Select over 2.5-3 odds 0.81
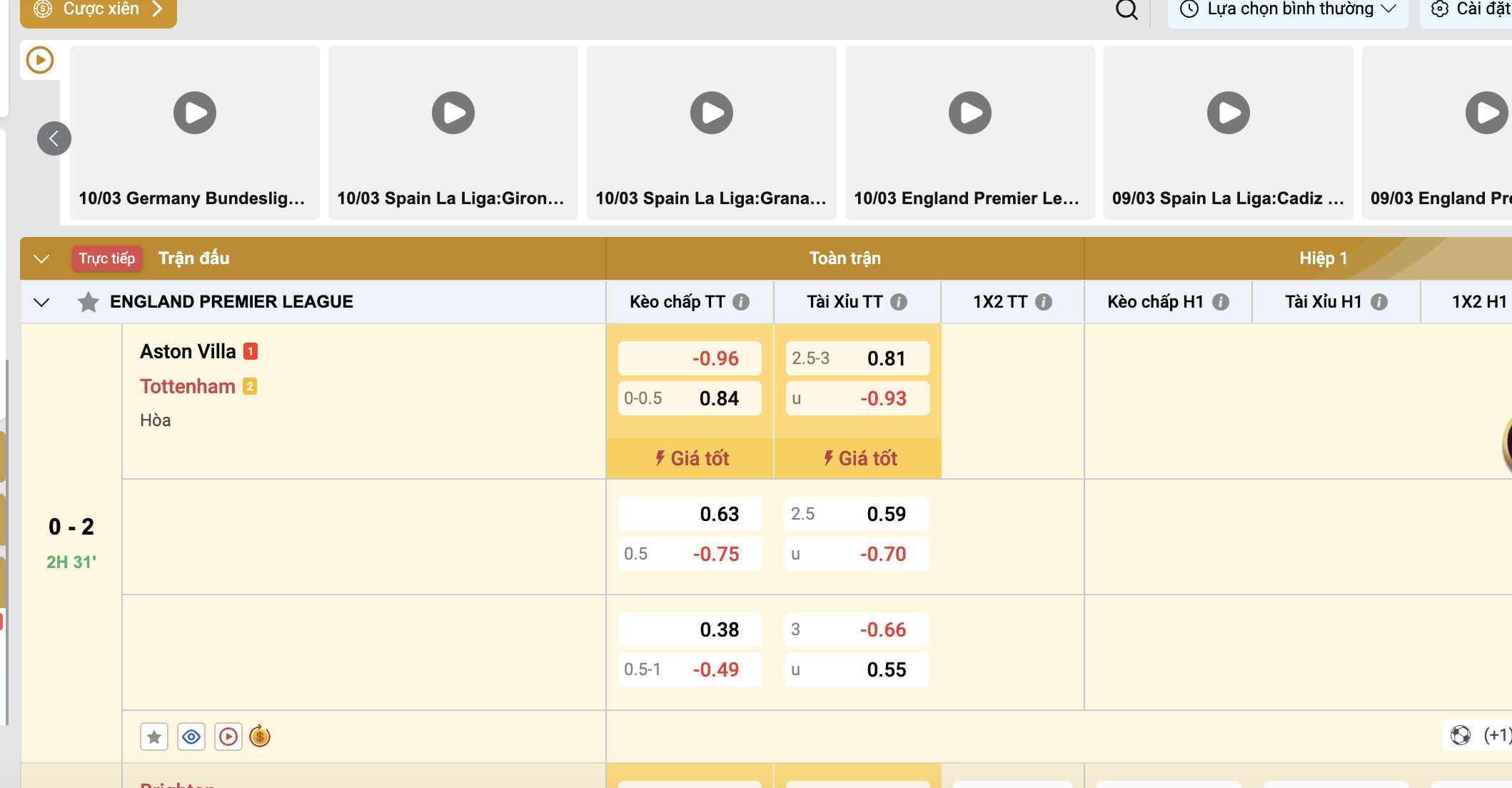Screen dimensions: 1512x788 pos(857,358)
